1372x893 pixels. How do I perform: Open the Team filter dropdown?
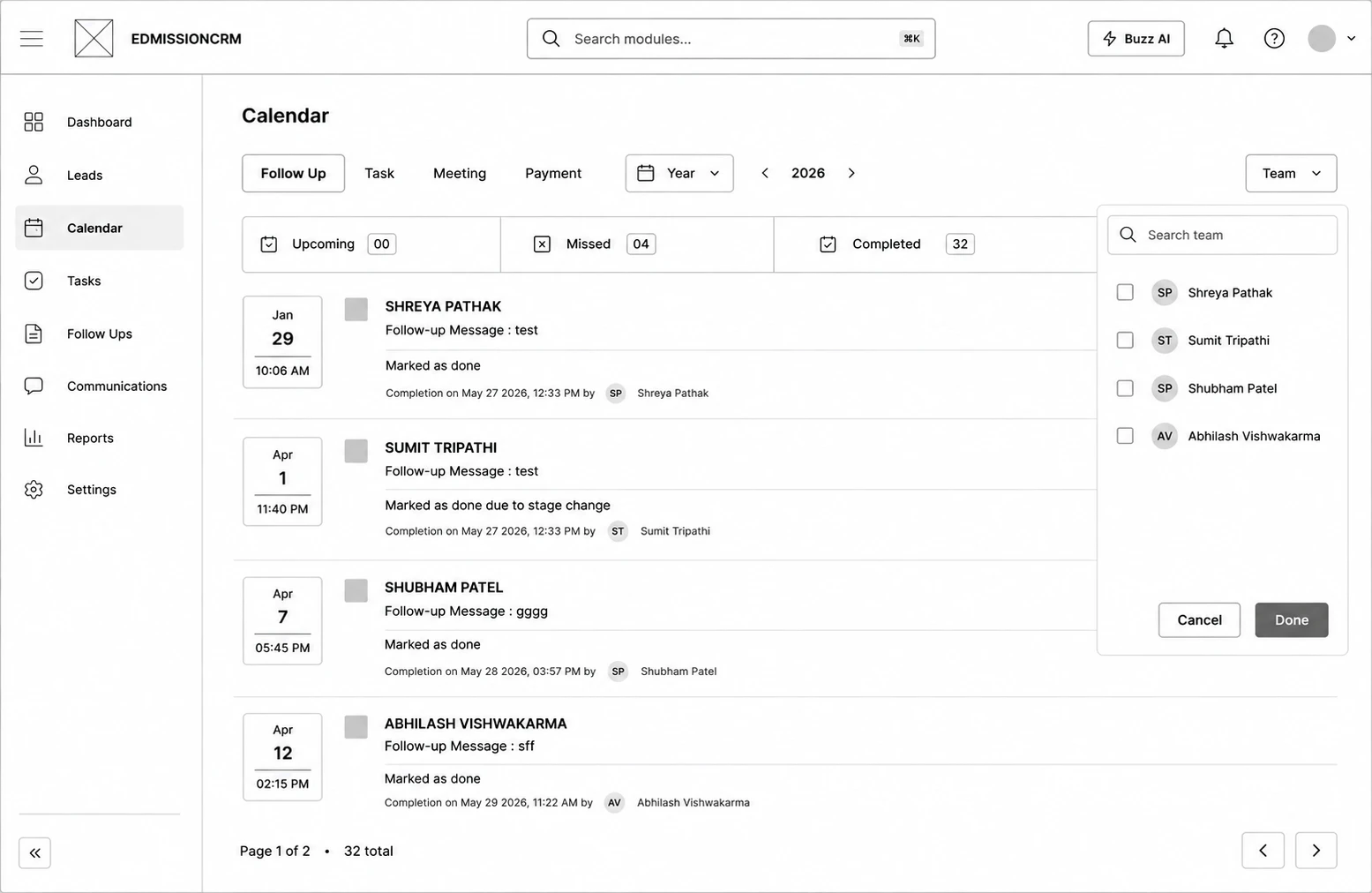(1291, 173)
